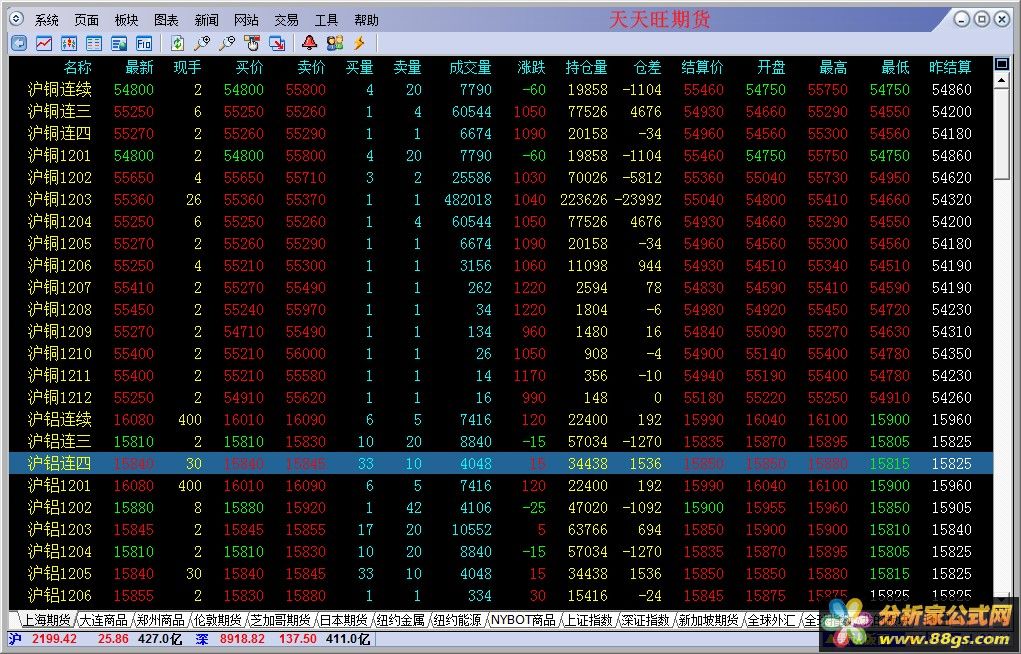
Task: Open the red alarm bell alert icon
Action: point(309,43)
